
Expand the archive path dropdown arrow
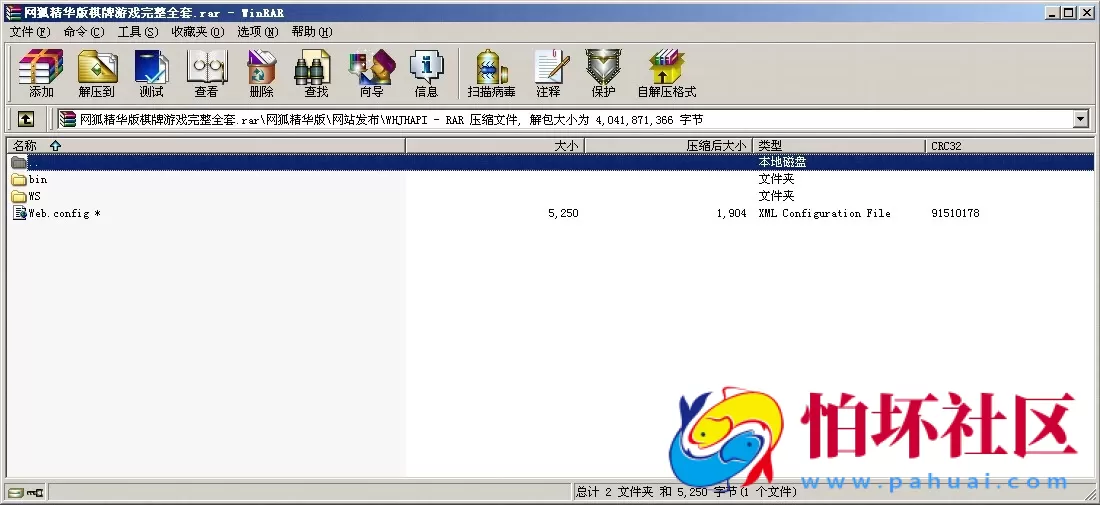click(x=1080, y=119)
